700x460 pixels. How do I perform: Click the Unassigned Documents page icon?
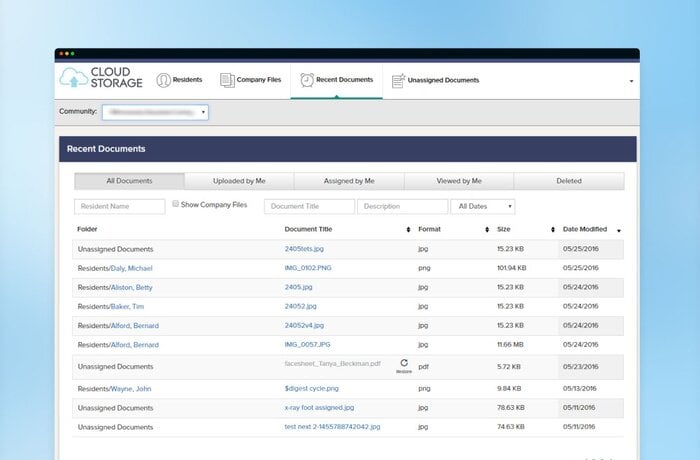[398, 80]
